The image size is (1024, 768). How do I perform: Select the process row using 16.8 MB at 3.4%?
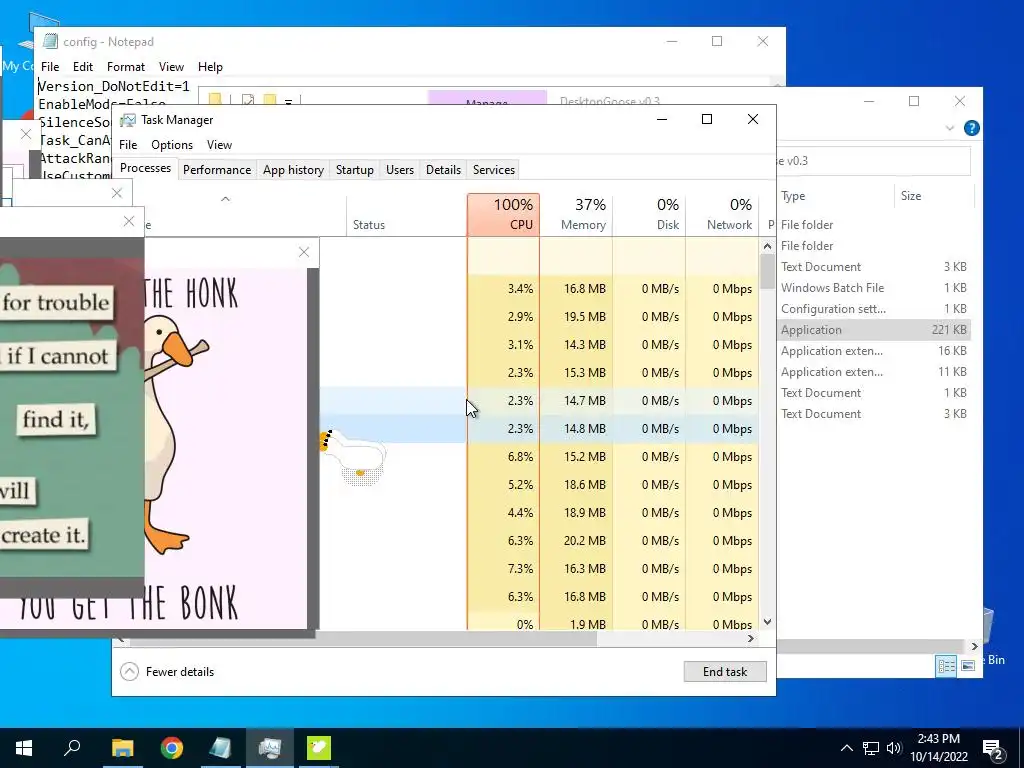click(539, 288)
